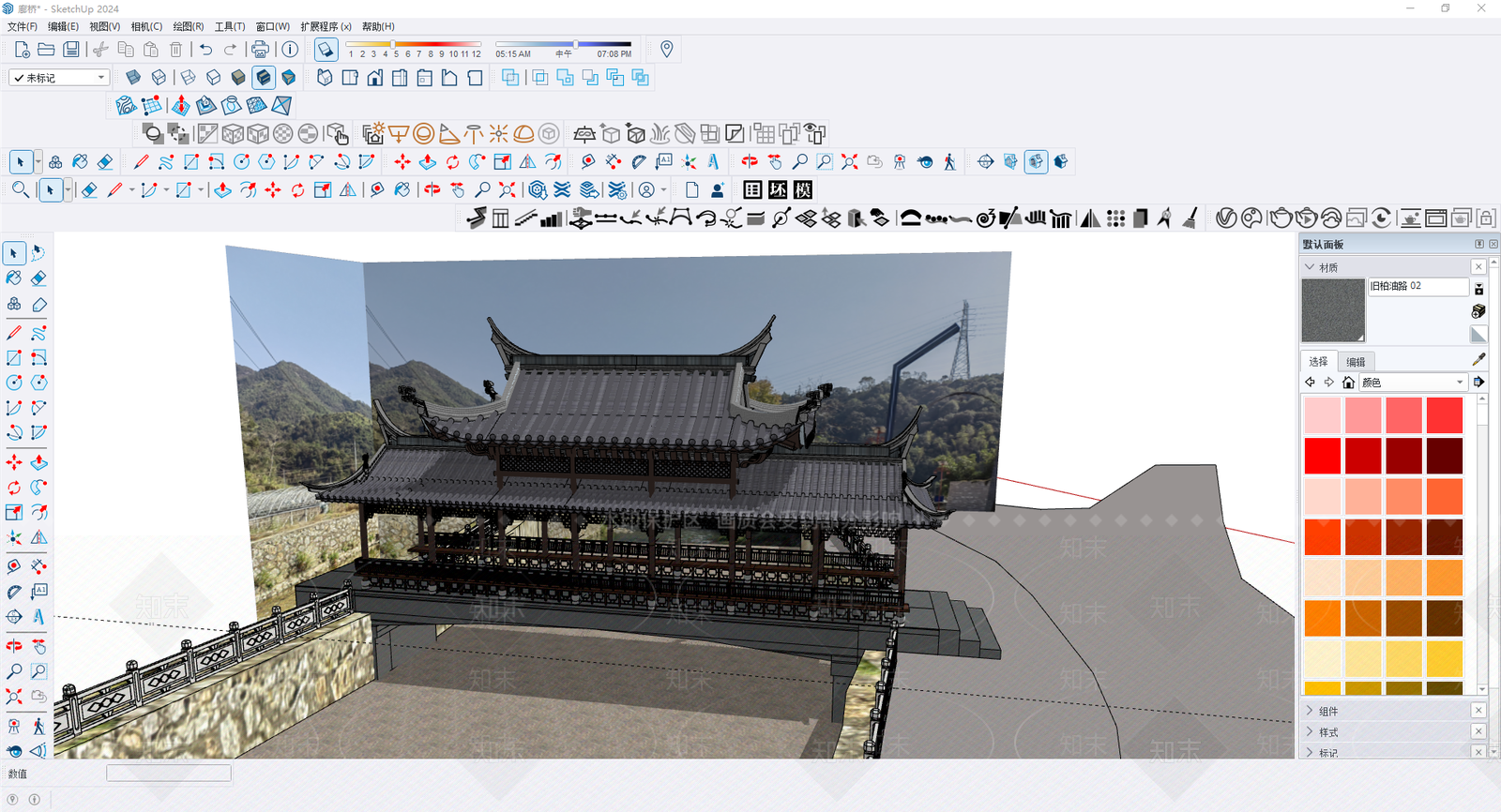The width and height of the screenshot is (1501, 812).
Task: Click the Add Location pin icon
Action: (x=666, y=50)
